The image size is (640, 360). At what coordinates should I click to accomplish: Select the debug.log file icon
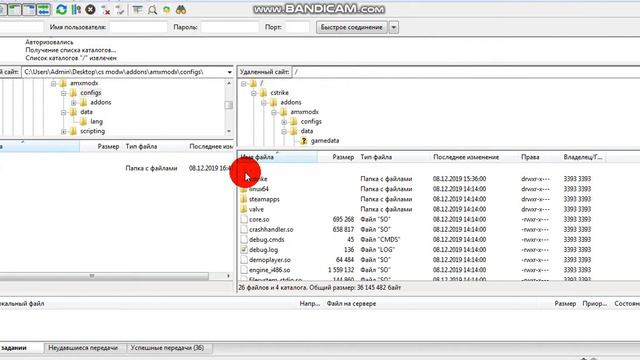point(244,250)
